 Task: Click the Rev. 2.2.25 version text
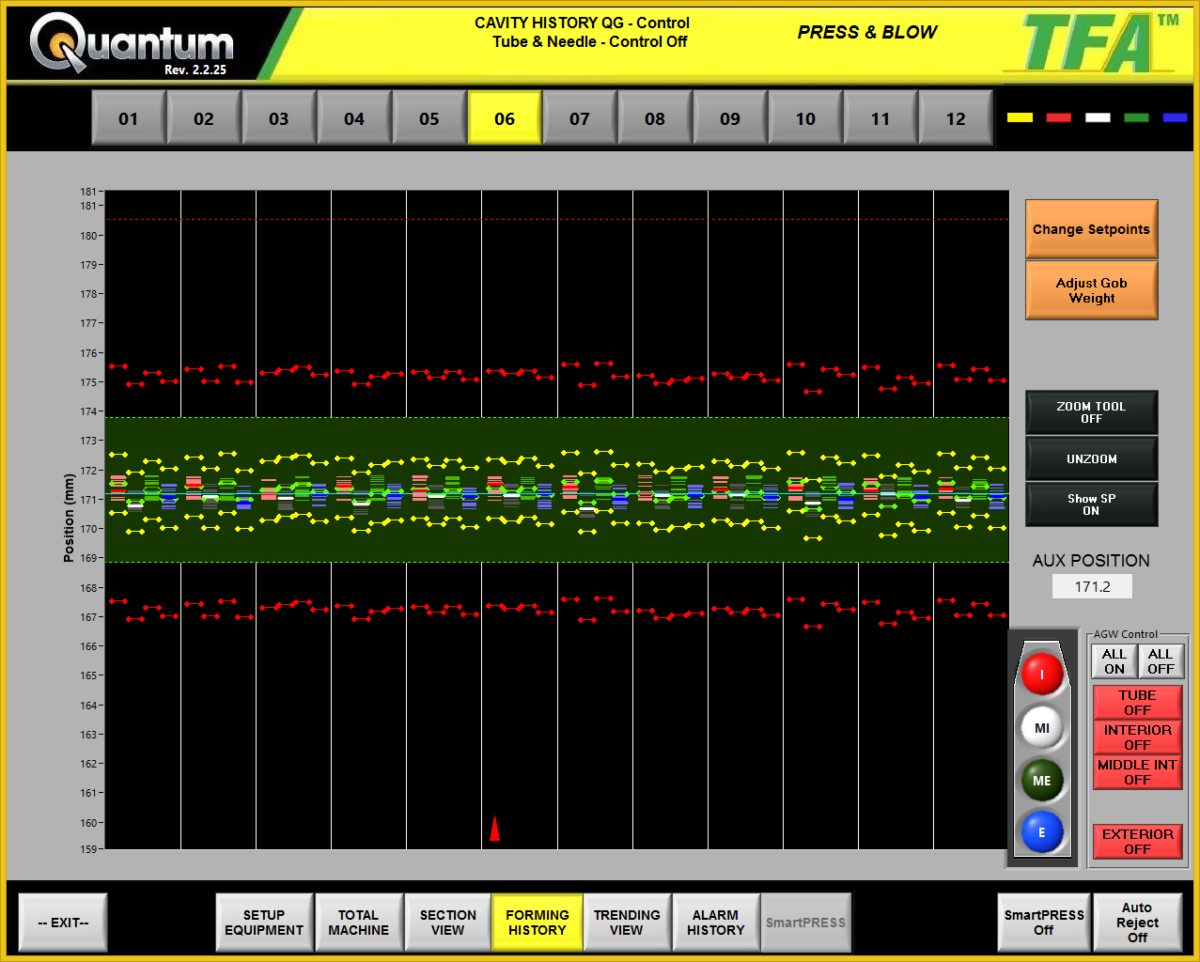(x=195, y=70)
